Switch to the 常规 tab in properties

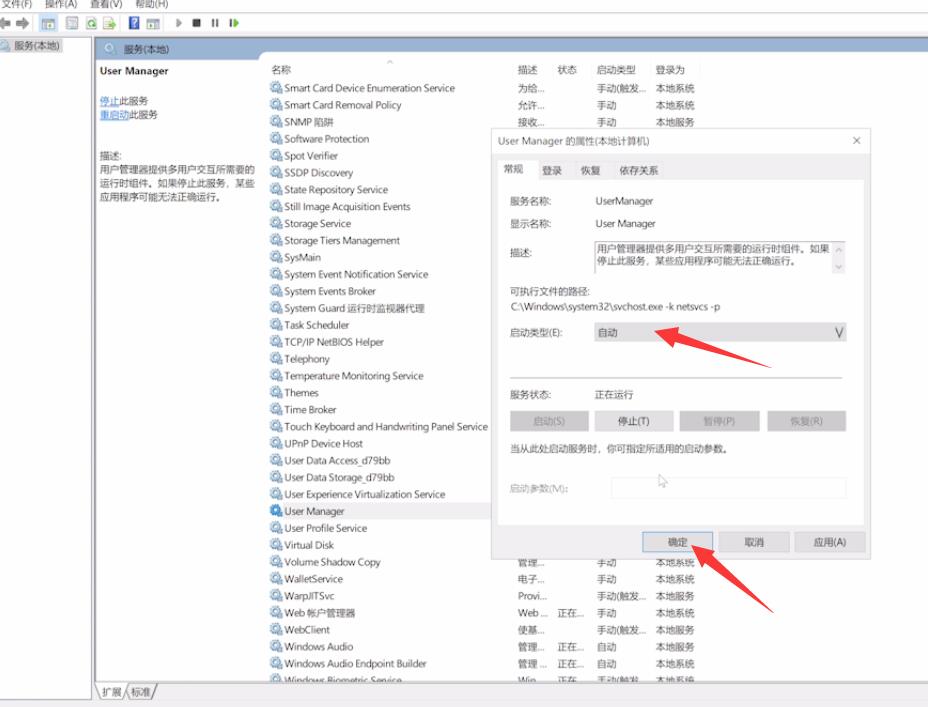coord(513,169)
